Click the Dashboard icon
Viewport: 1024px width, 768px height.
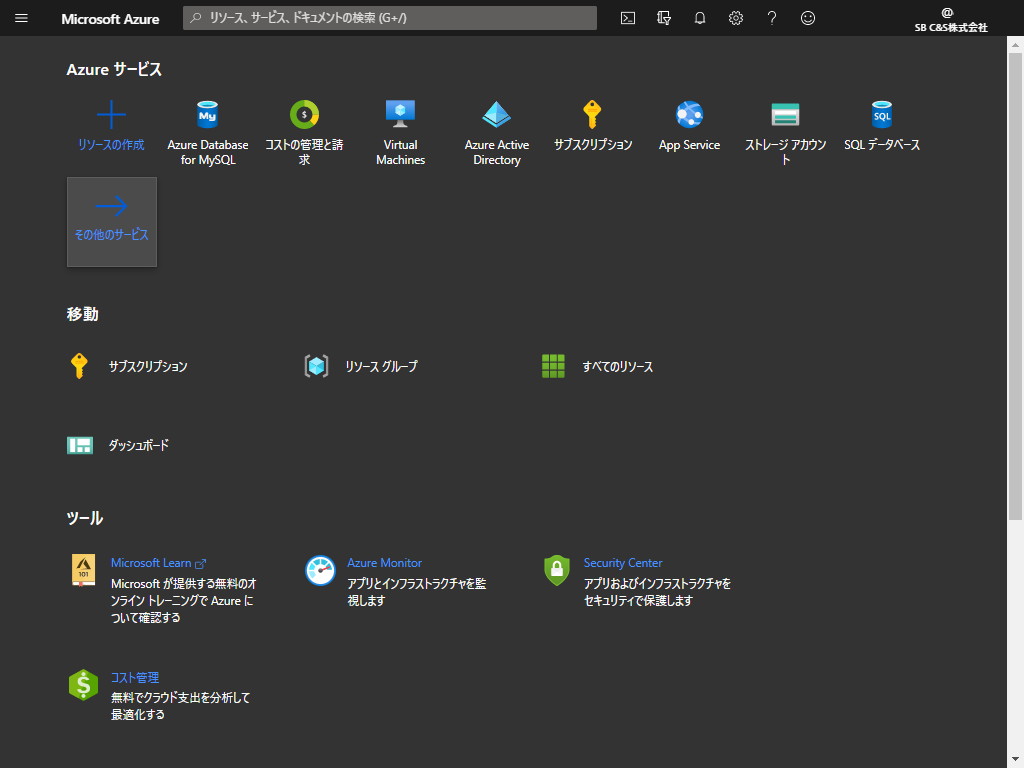click(80, 445)
